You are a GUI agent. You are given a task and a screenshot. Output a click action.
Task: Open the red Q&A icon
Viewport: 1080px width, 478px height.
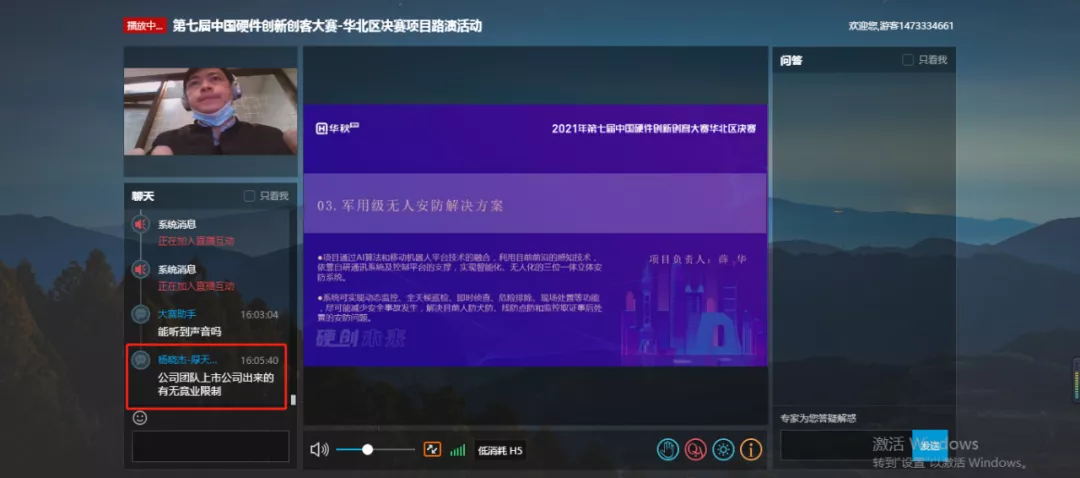[696, 450]
